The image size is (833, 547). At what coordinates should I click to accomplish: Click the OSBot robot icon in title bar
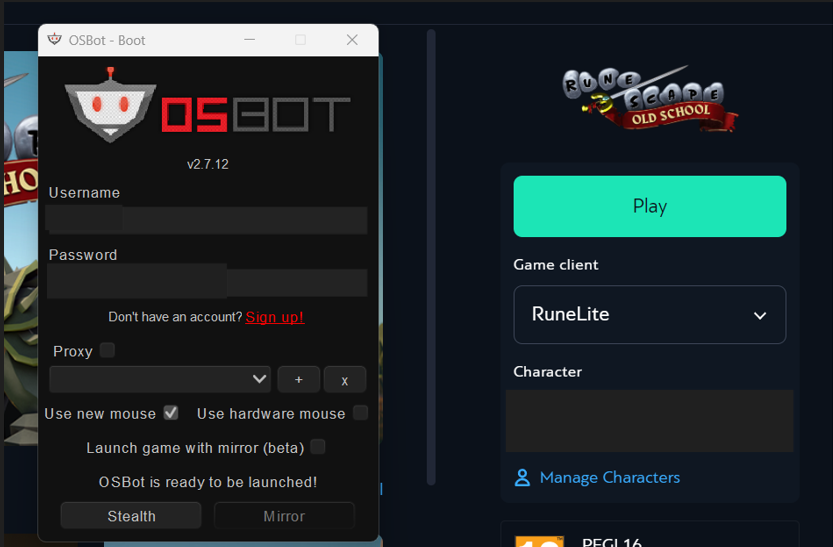click(x=54, y=40)
